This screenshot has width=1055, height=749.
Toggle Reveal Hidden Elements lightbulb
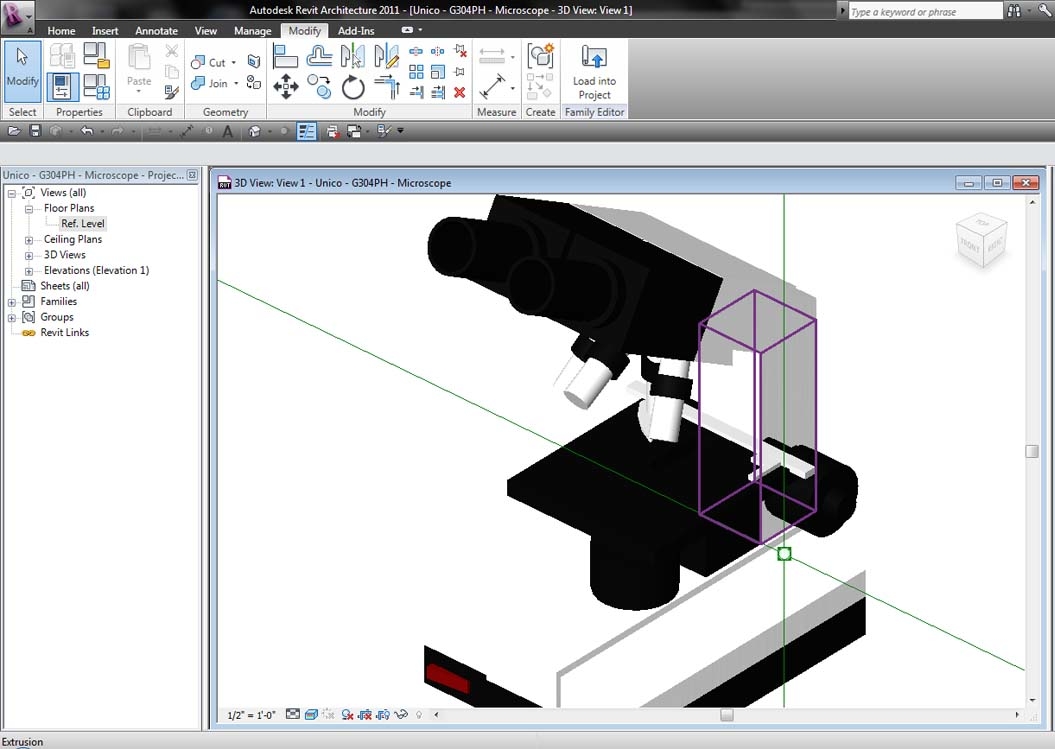[x=419, y=714]
